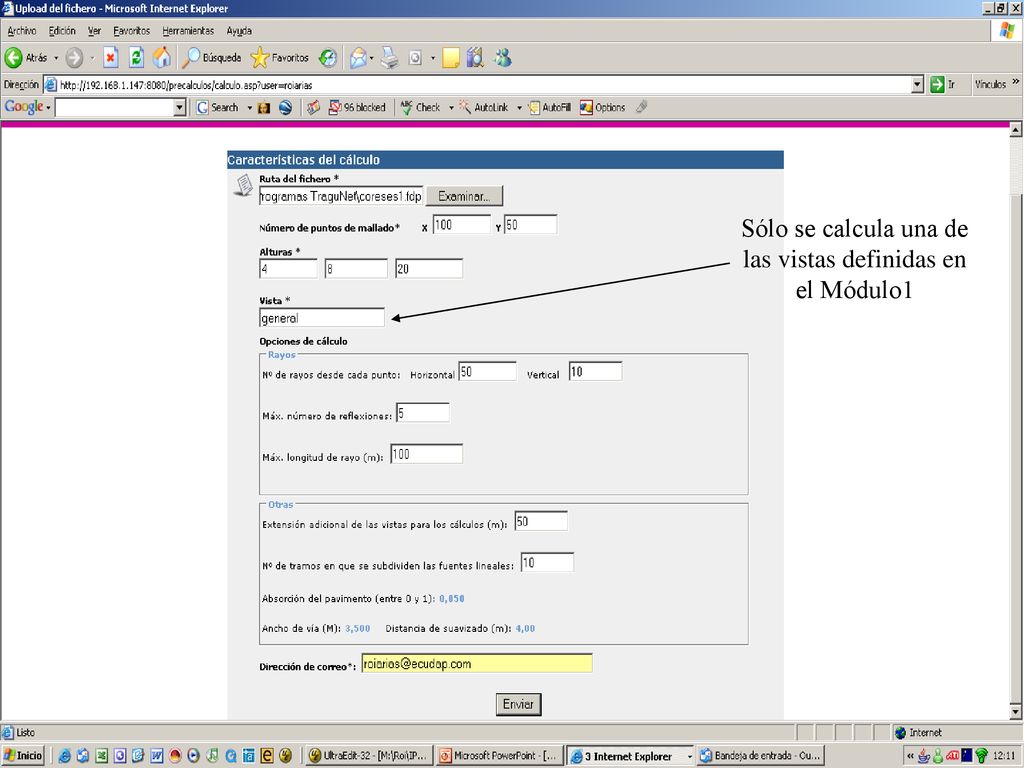
Task: Click the Enviar submit button
Action: [519, 704]
